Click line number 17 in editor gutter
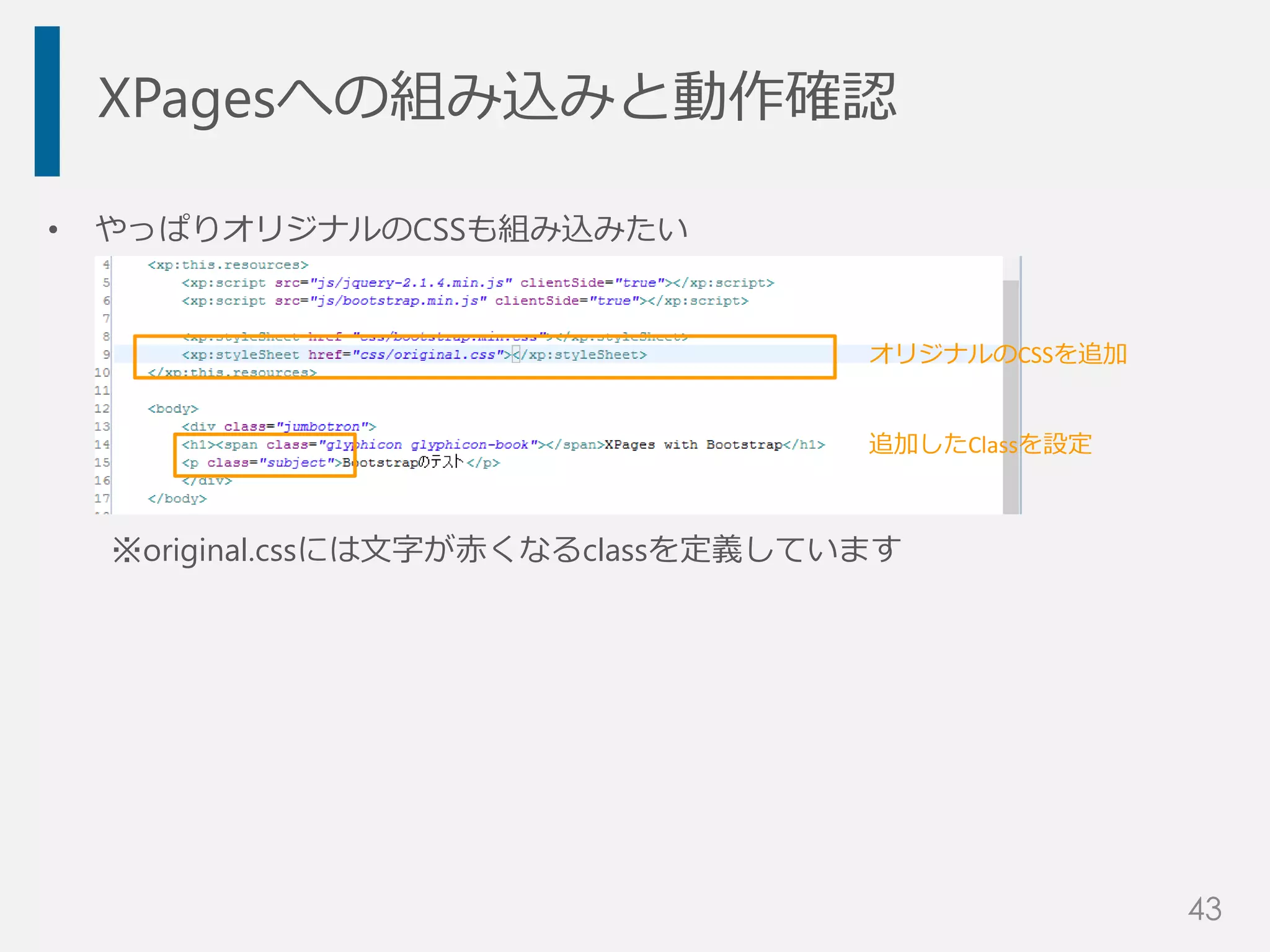The height and width of the screenshot is (952, 1270). (x=102, y=498)
